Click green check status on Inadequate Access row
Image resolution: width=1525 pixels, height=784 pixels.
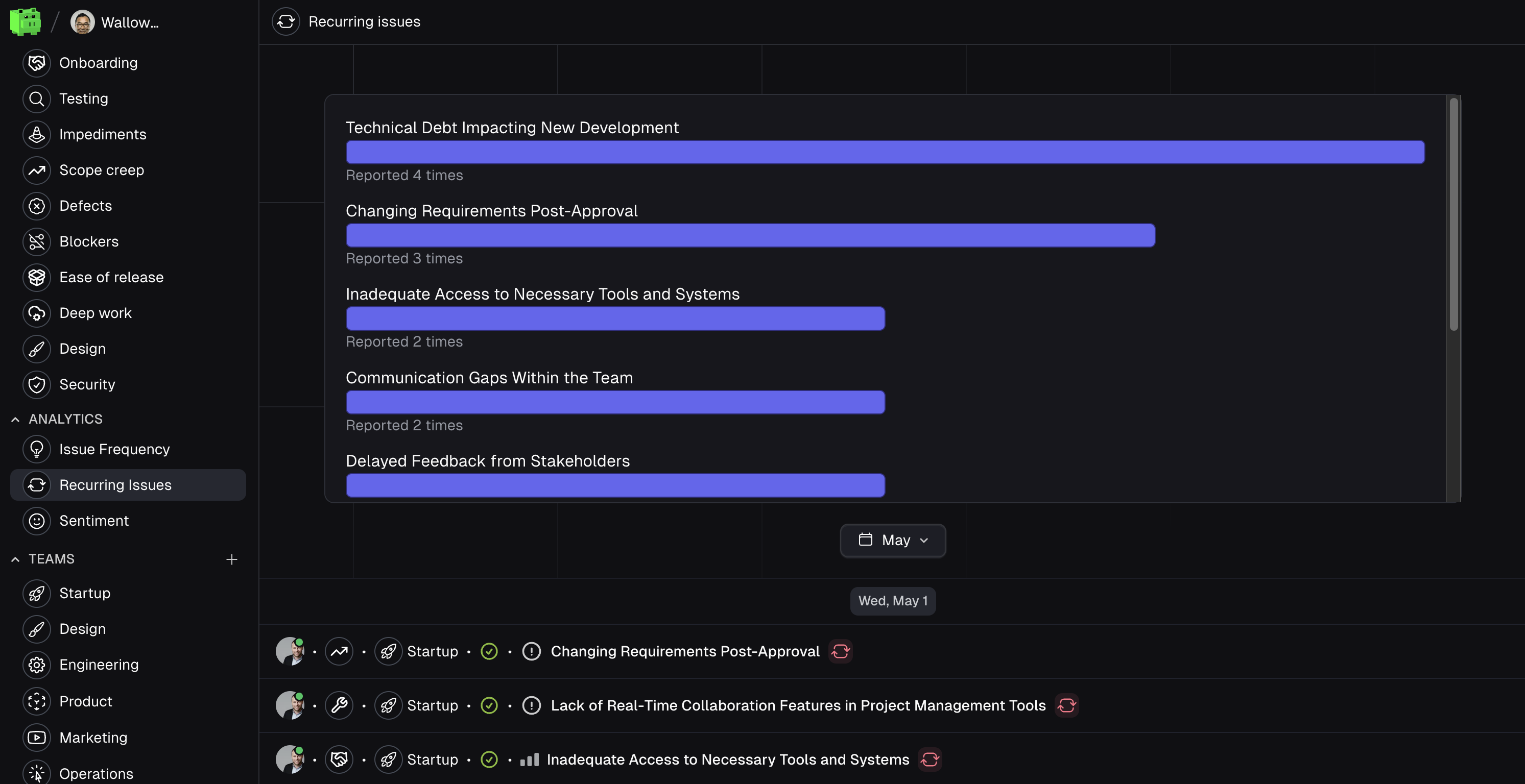[489, 759]
